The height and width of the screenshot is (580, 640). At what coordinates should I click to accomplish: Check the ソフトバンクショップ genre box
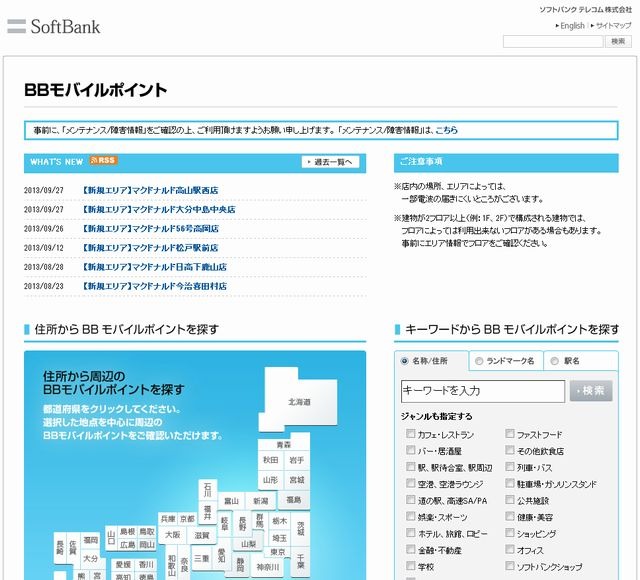click(x=510, y=566)
